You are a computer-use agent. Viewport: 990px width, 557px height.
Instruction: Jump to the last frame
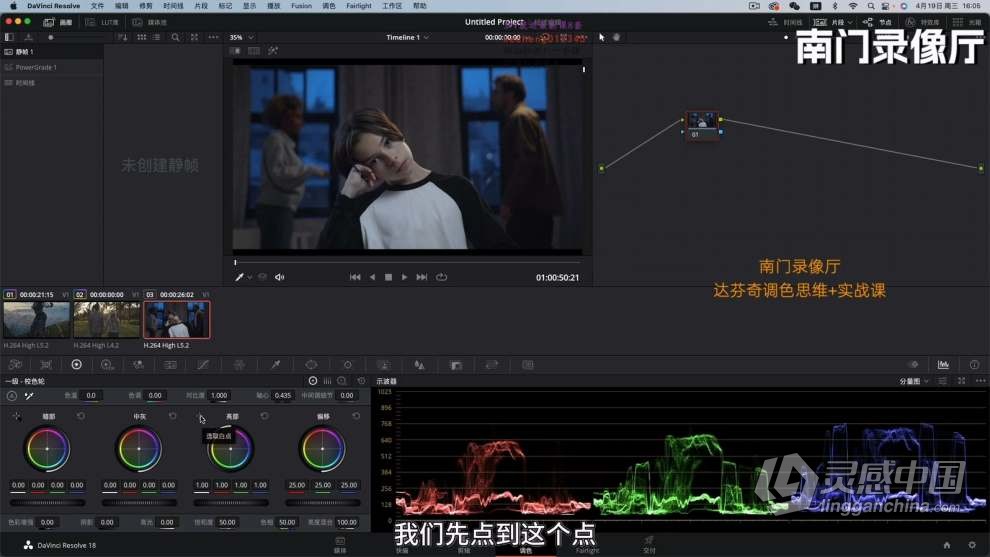coord(422,277)
